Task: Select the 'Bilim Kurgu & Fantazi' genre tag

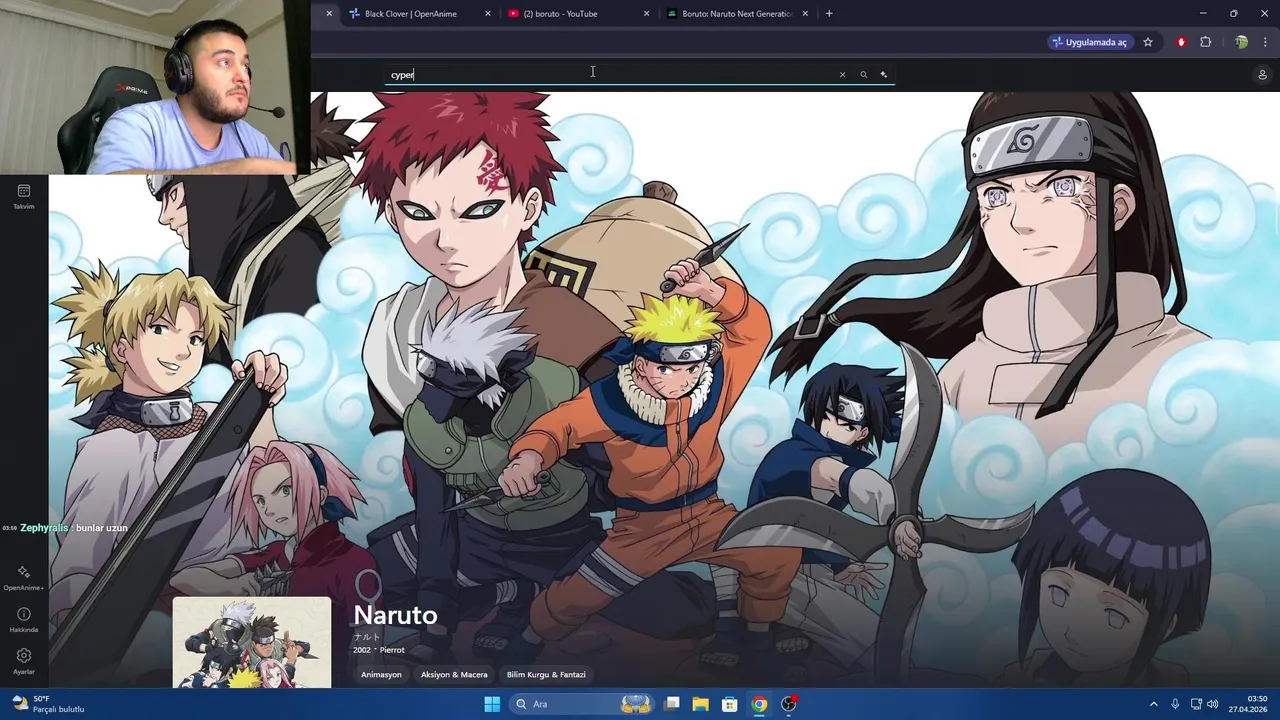Action: pos(546,675)
